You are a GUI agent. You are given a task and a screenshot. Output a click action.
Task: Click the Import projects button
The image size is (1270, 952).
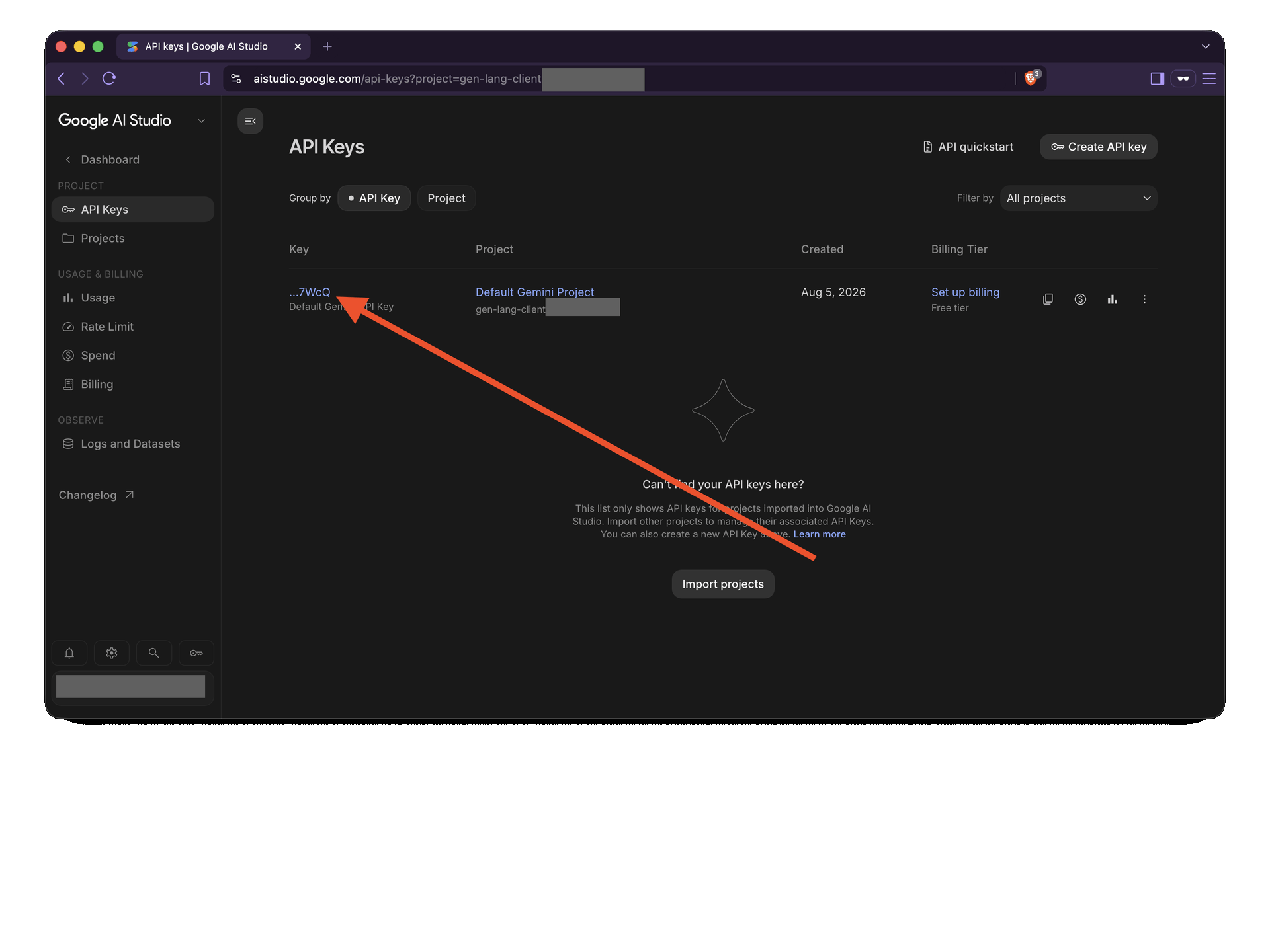pos(723,584)
